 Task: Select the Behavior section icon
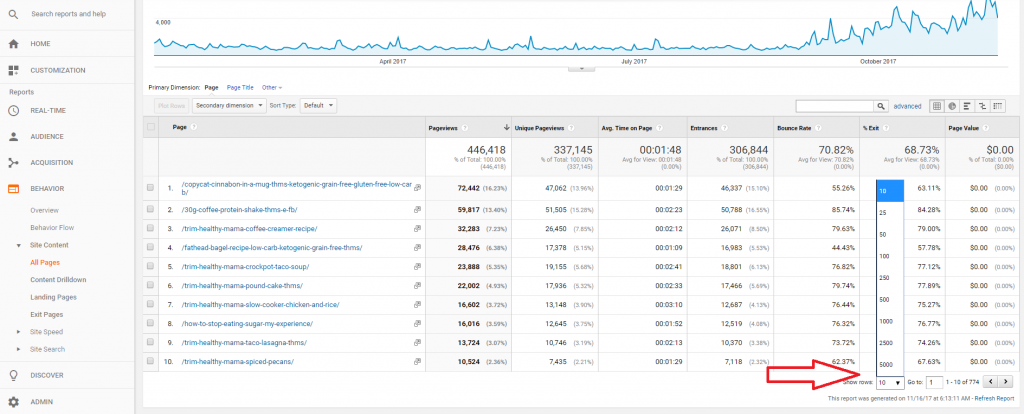click(13, 189)
